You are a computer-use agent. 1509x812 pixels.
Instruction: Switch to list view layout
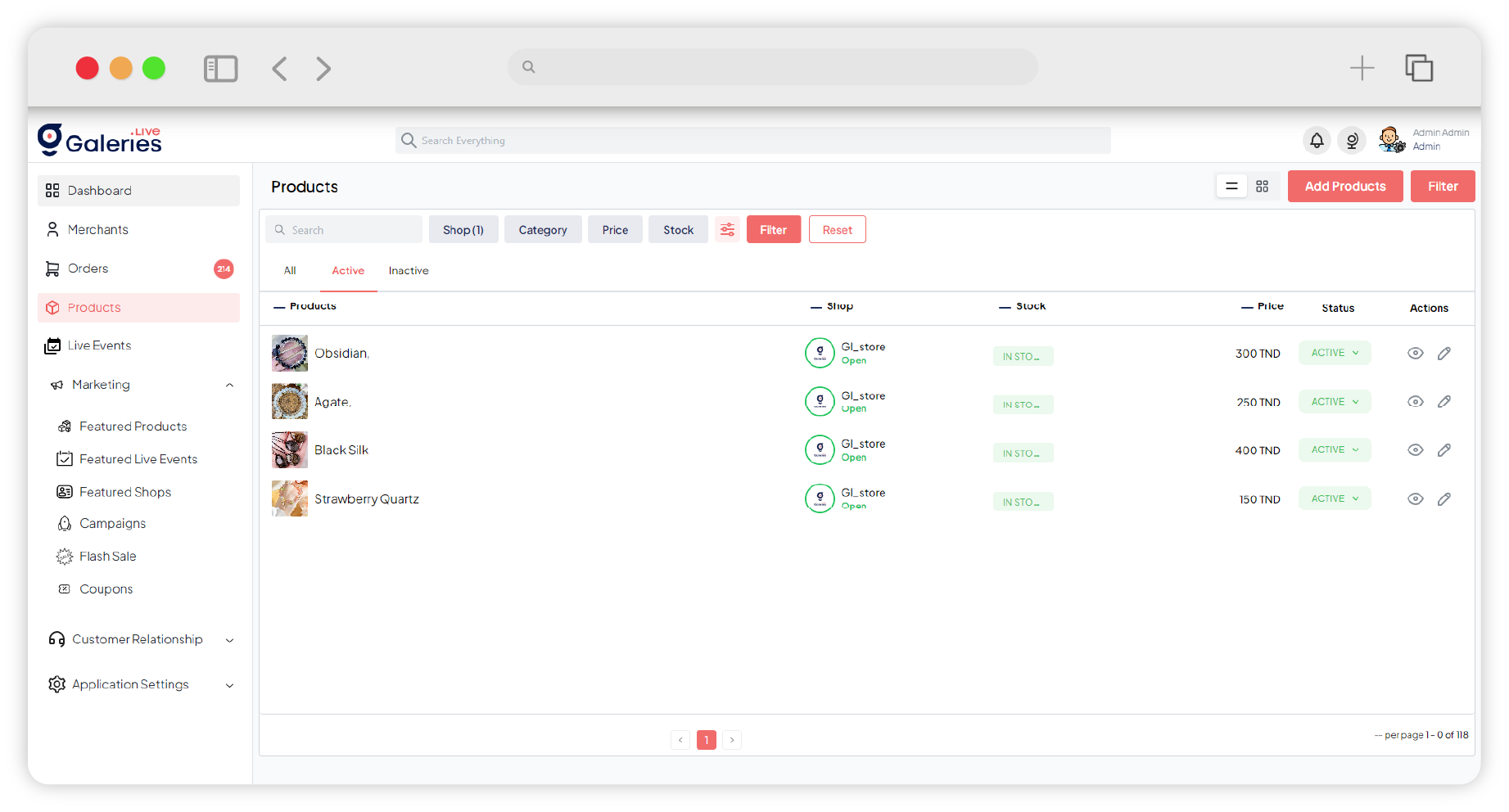(x=1231, y=187)
